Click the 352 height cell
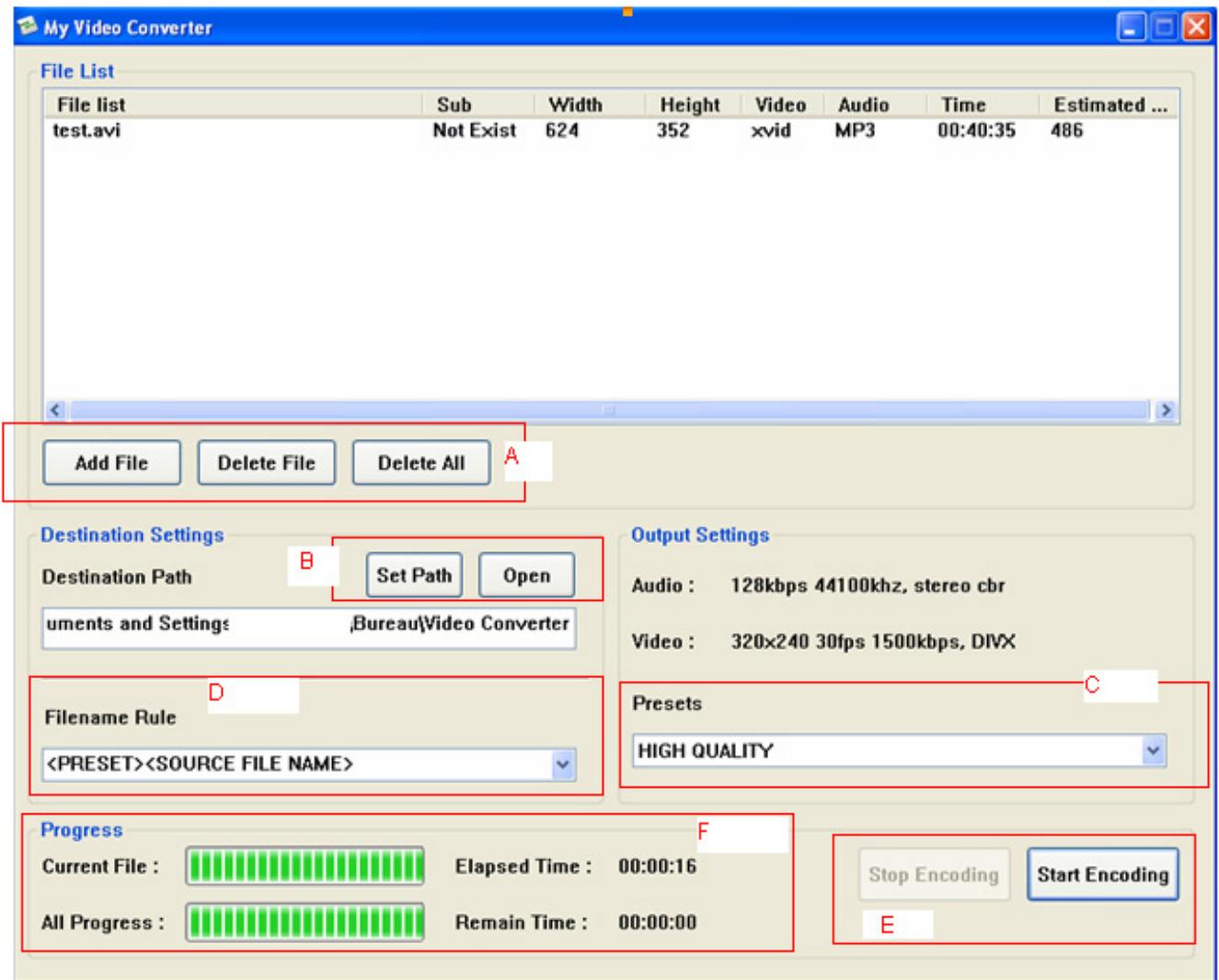 click(673, 131)
